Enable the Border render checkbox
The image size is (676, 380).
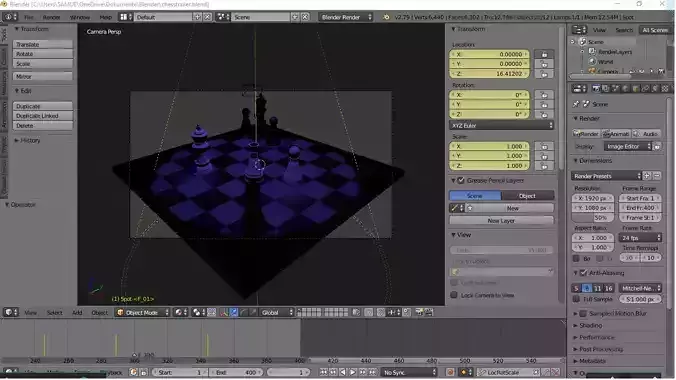pyautogui.click(x=576, y=259)
